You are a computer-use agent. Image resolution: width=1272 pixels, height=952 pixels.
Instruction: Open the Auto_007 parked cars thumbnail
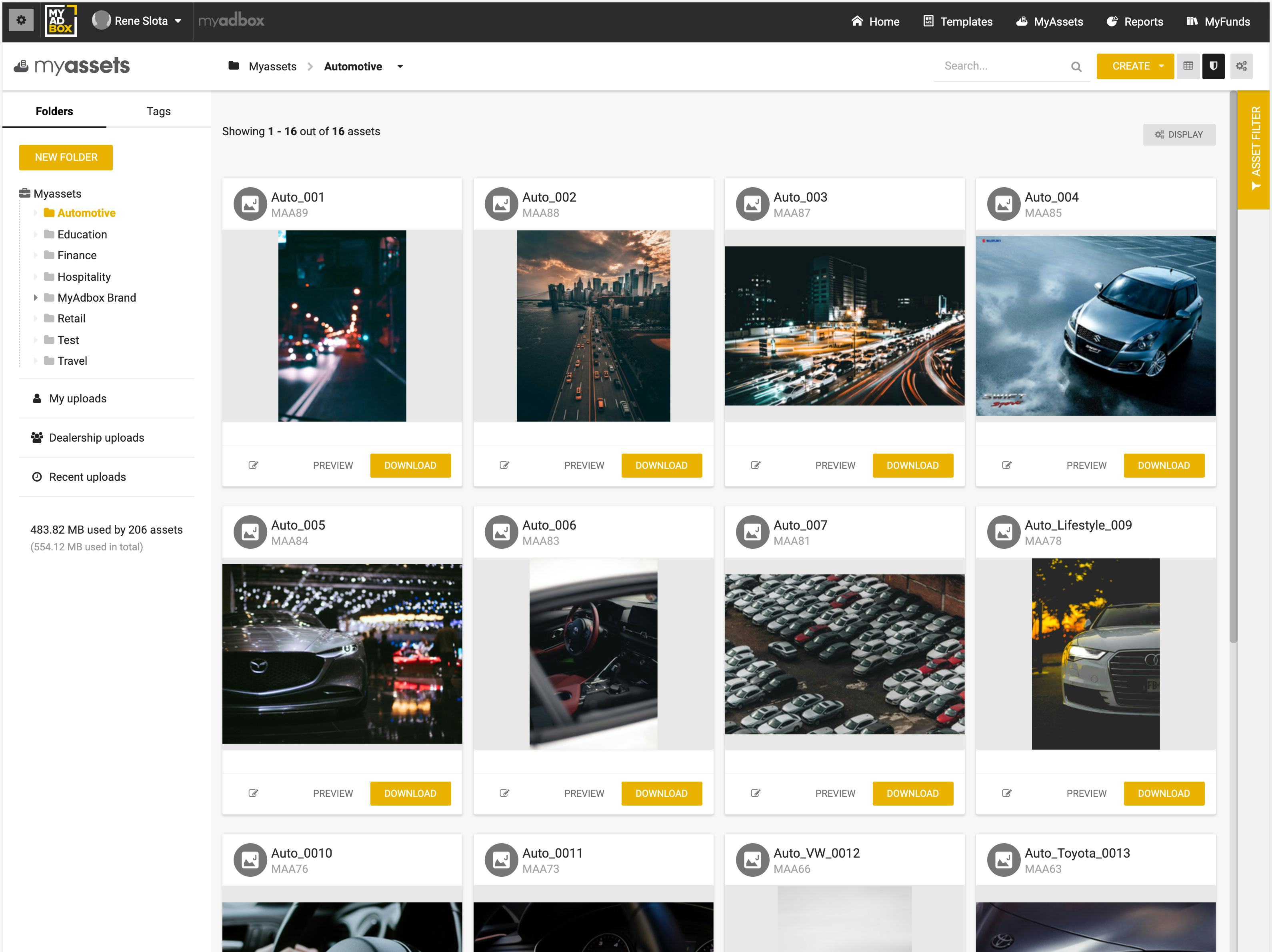pyautogui.click(x=844, y=654)
